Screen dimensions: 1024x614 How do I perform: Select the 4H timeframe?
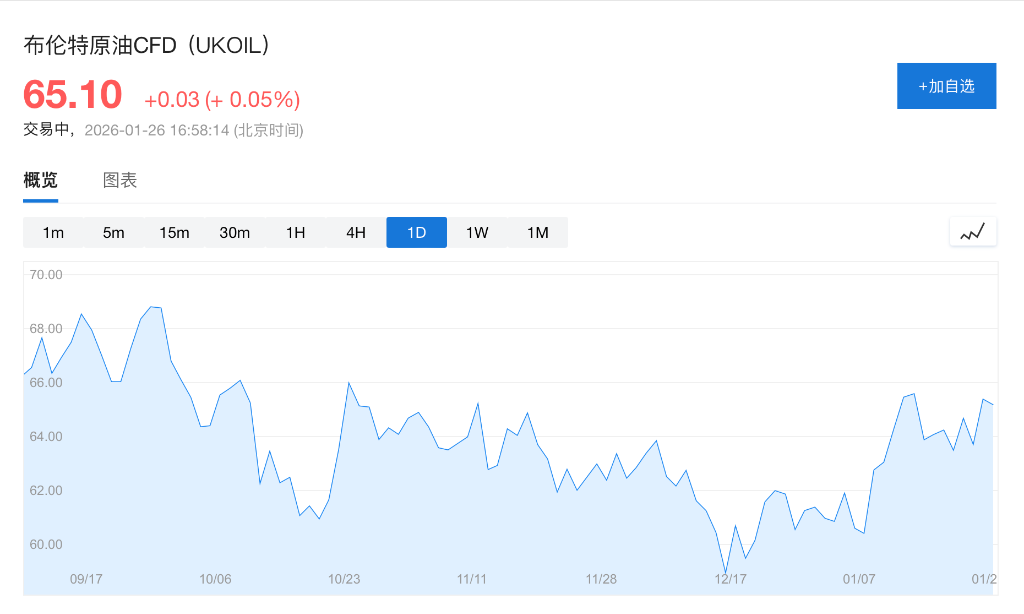click(356, 232)
